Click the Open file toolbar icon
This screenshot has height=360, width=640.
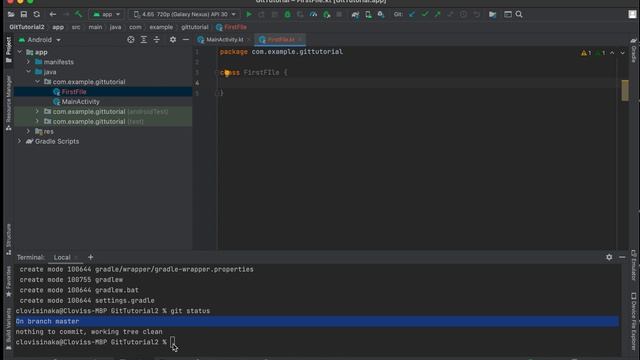(11, 14)
